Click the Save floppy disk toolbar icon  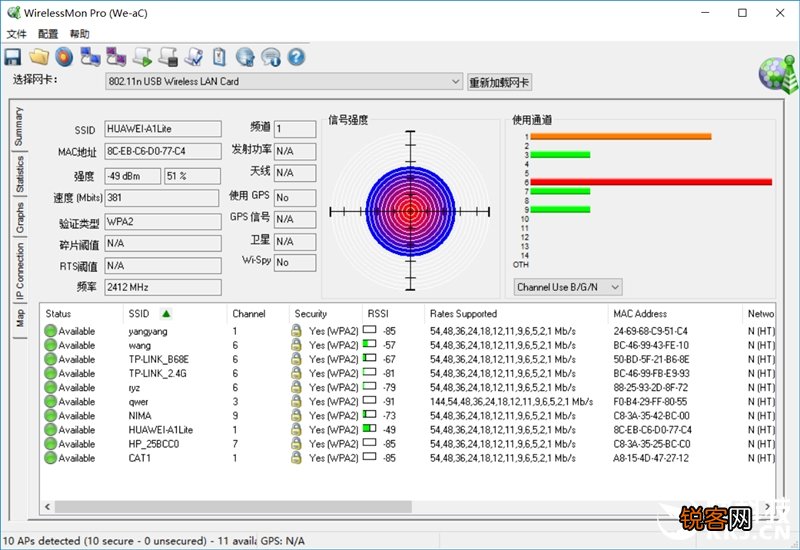pos(13,57)
